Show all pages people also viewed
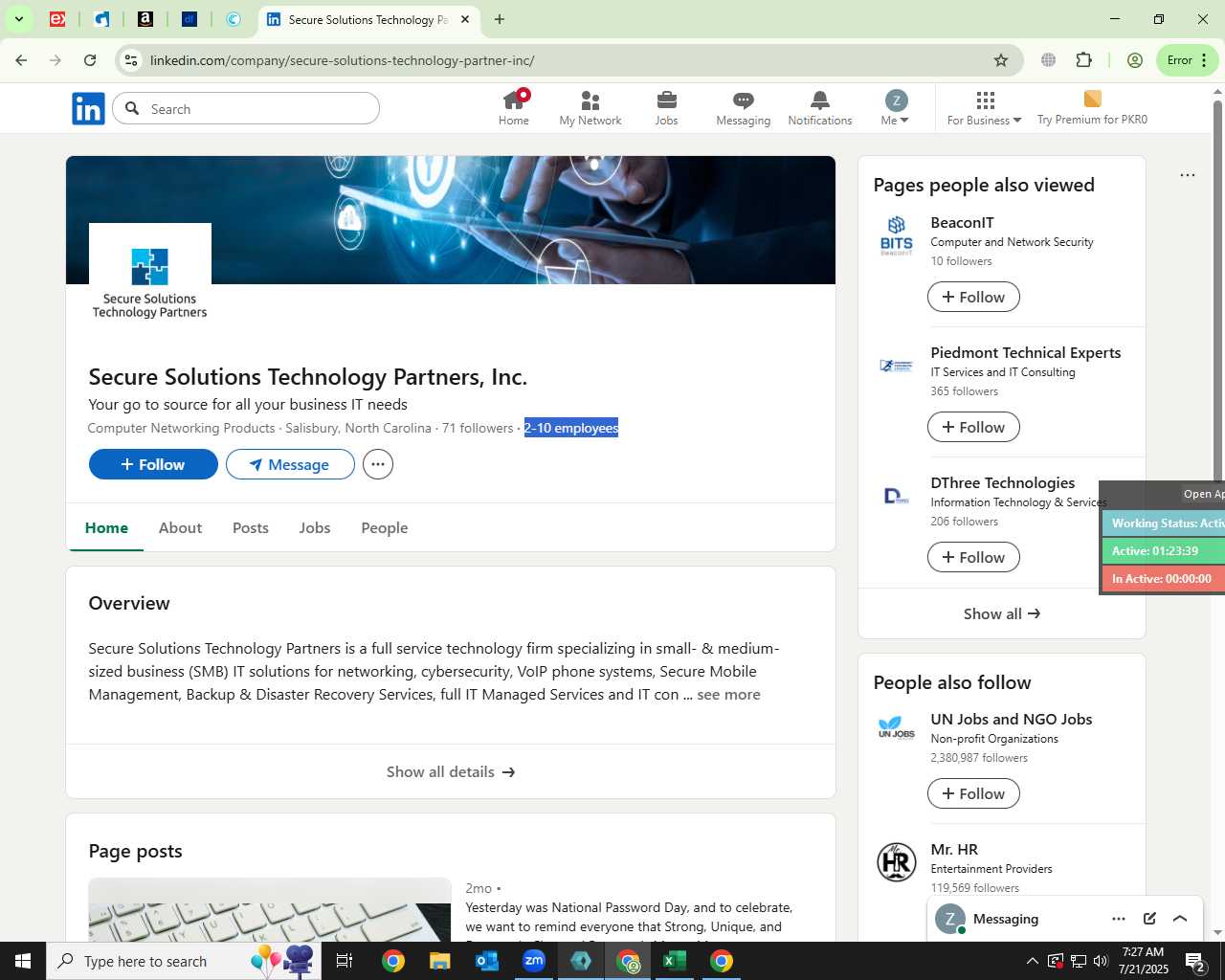This screenshot has height=980, width=1225. point(1001,613)
